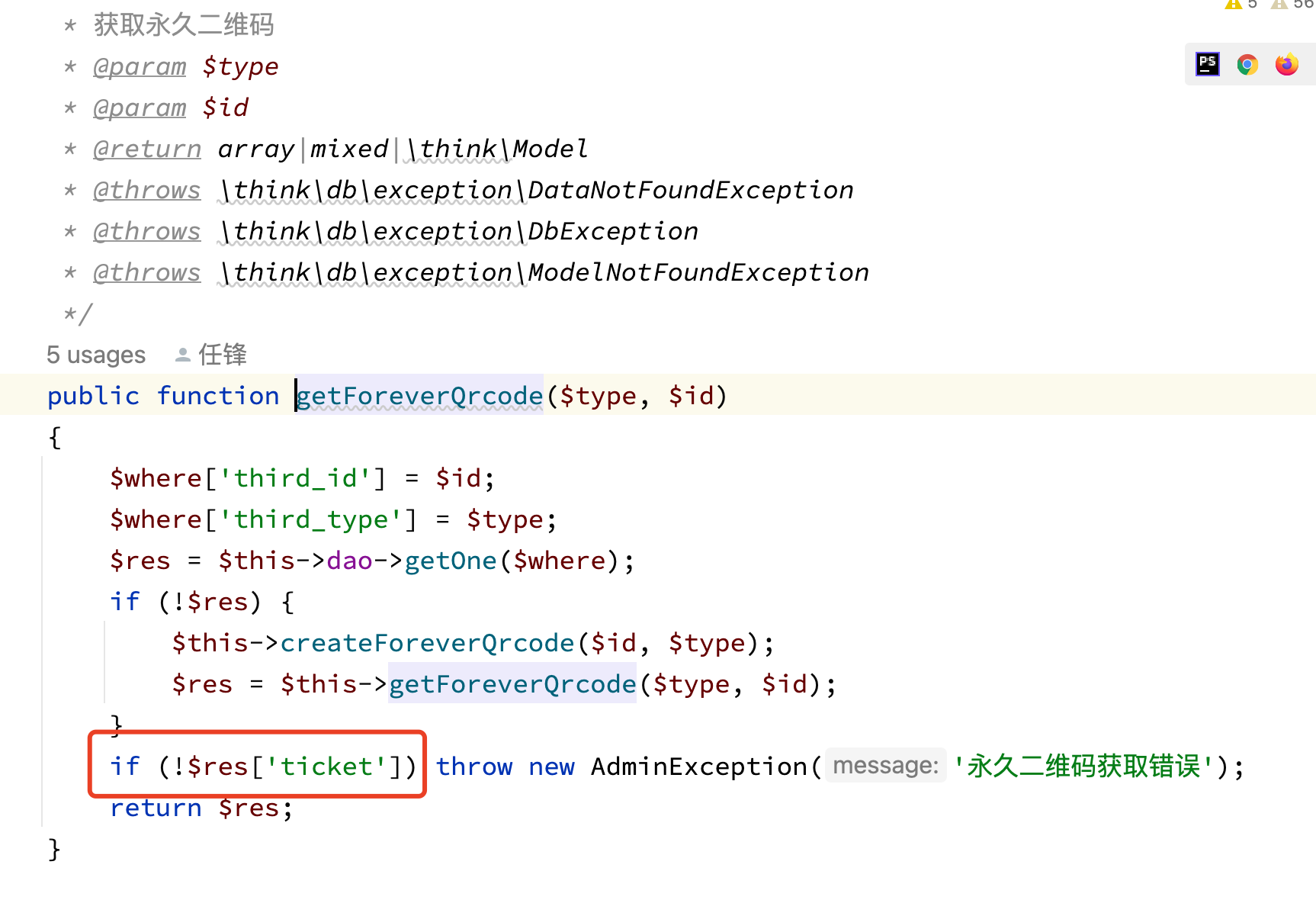
Task: Click the weak warning count indicator
Action: pyautogui.click(x=1293, y=4)
